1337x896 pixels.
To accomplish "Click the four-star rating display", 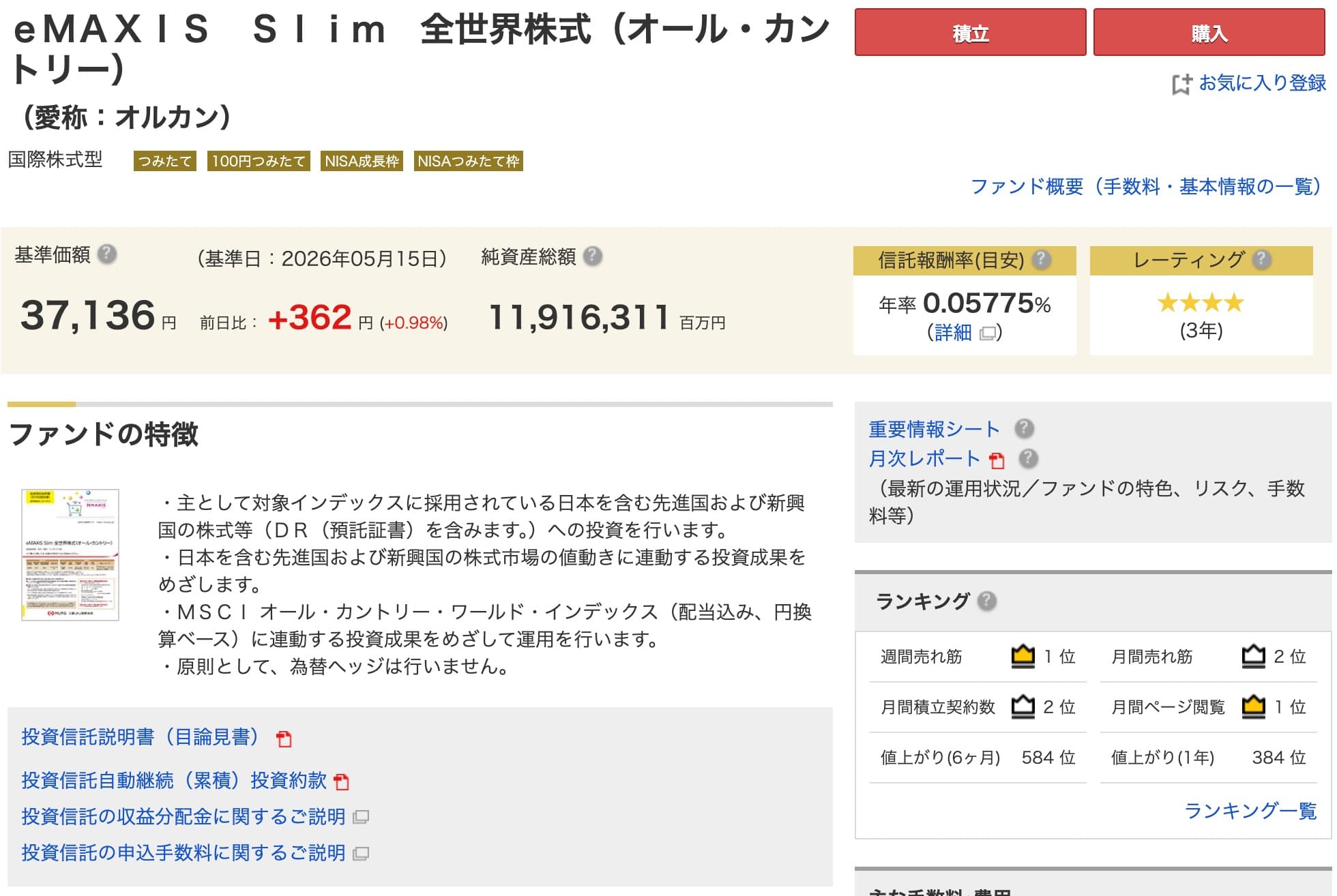I will (x=1201, y=302).
